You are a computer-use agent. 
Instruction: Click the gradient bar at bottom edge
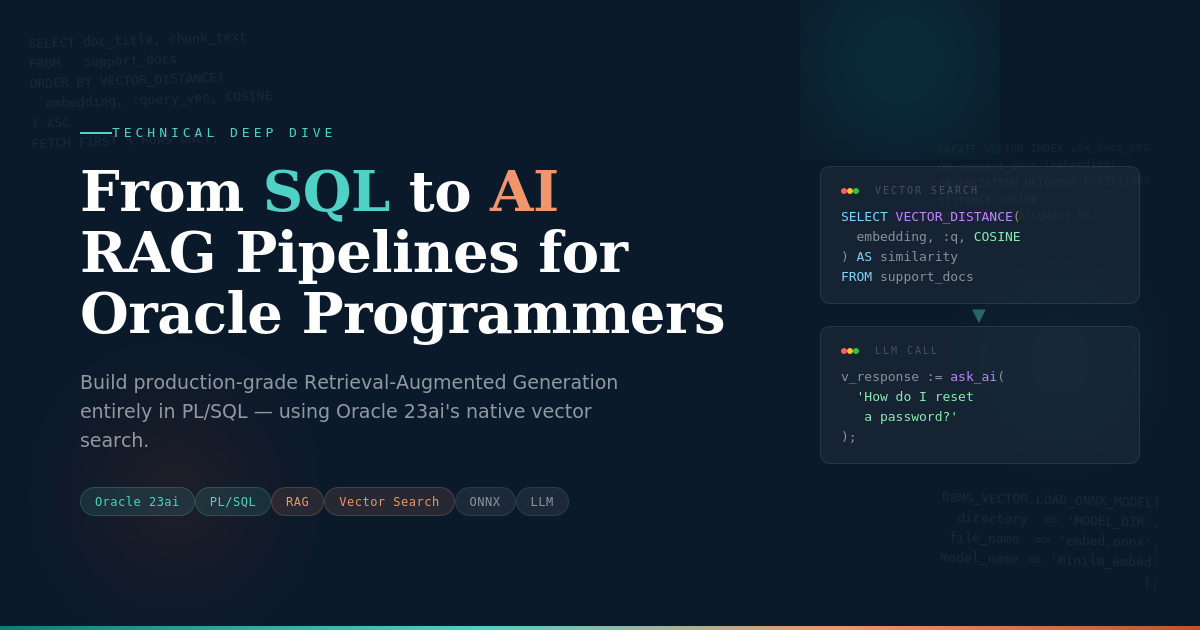pyautogui.click(x=600, y=627)
